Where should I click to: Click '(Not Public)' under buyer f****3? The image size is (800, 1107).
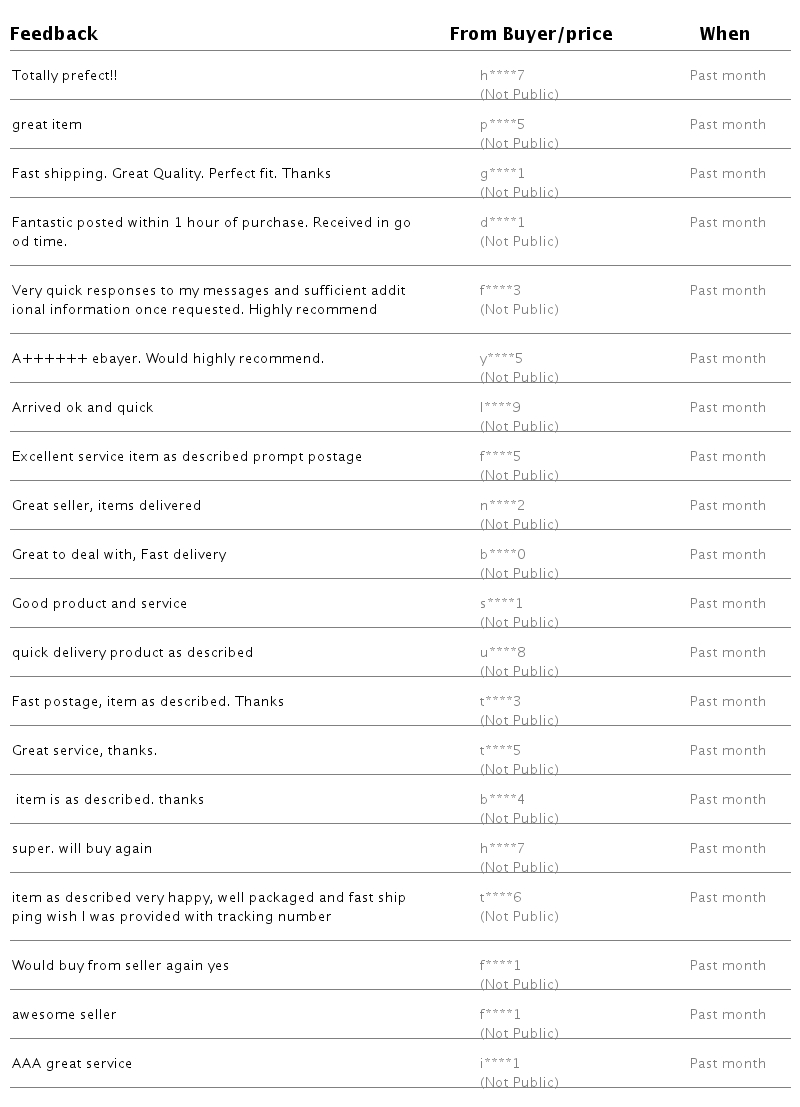(x=519, y=309)
